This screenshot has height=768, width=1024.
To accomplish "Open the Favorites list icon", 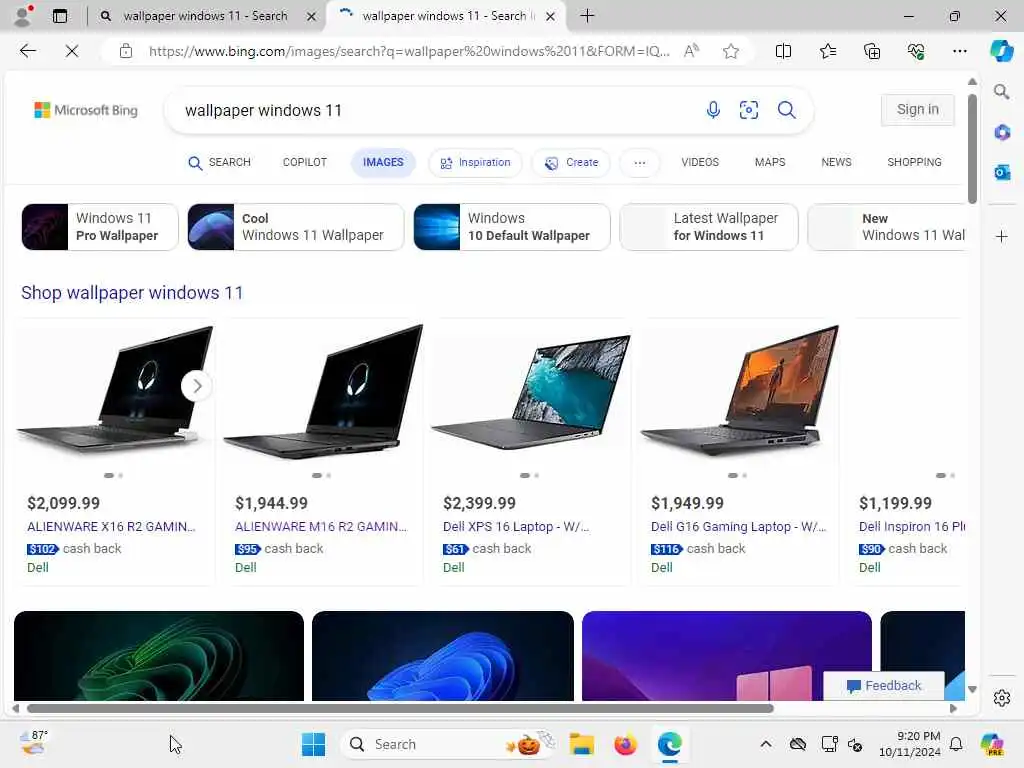I will click(827, 51).
